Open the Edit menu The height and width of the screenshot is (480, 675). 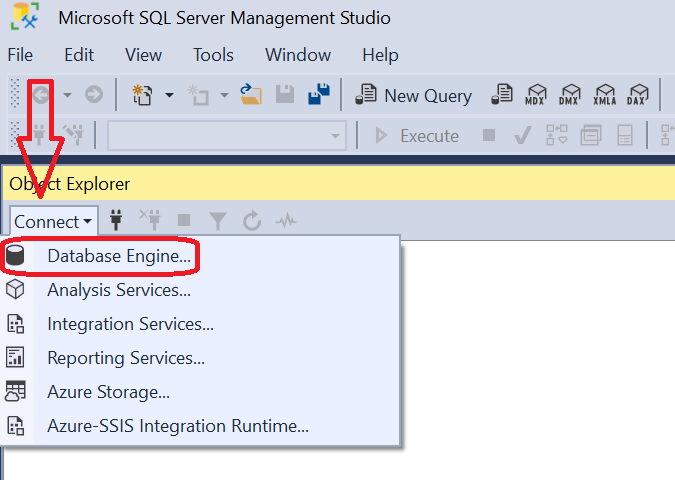pyautogui.click(x=79, y=55)
